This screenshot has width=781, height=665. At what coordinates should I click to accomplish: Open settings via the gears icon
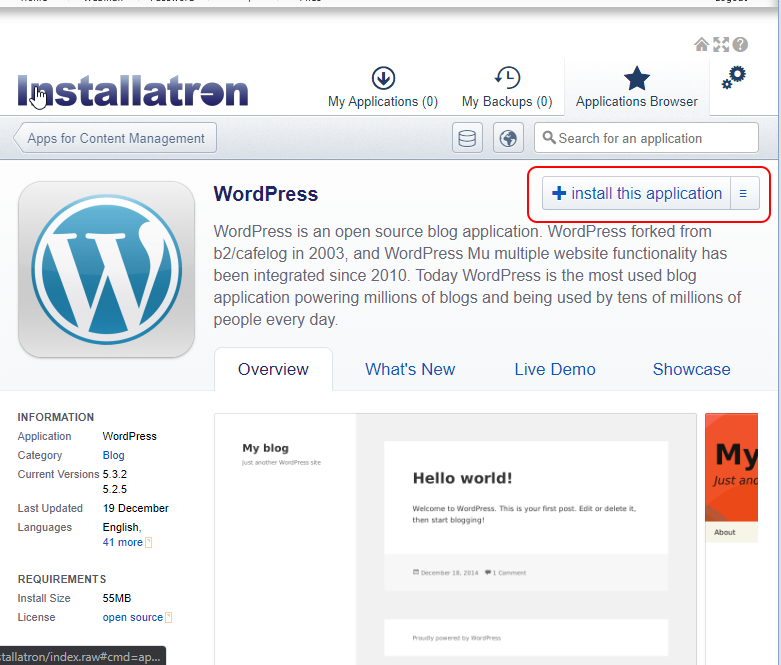tap(734, 78)
